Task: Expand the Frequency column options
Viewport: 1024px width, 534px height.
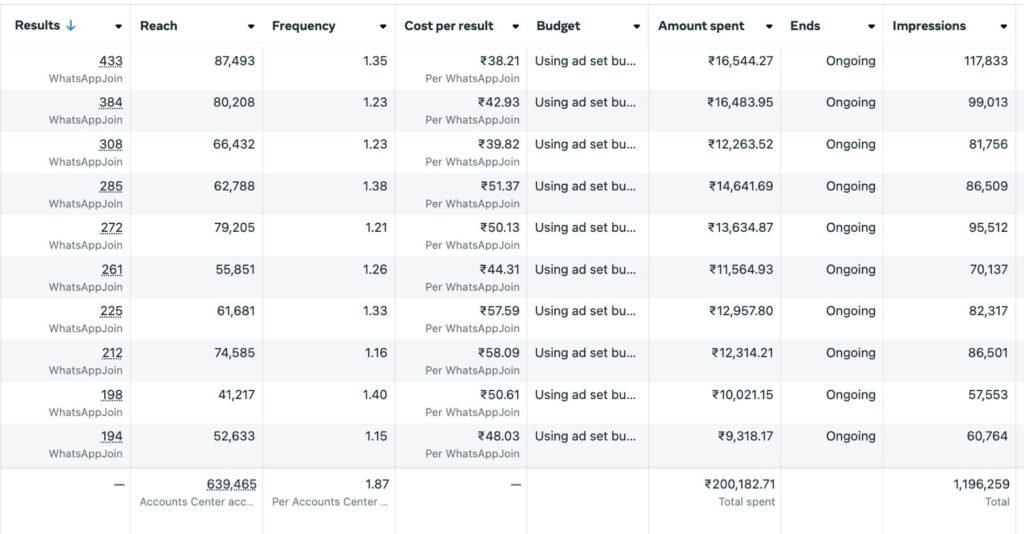Action: tap(383, 27)
